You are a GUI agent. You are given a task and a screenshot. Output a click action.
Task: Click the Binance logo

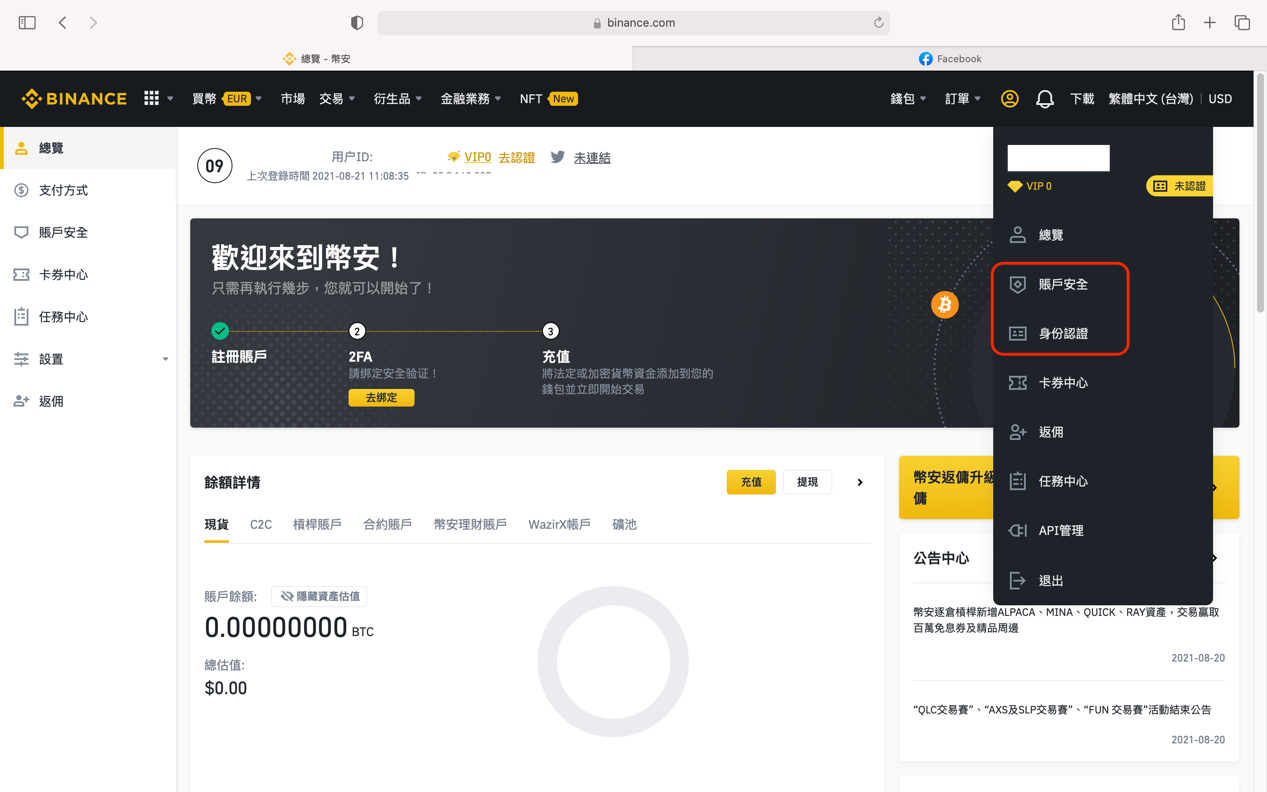[74, 98]
